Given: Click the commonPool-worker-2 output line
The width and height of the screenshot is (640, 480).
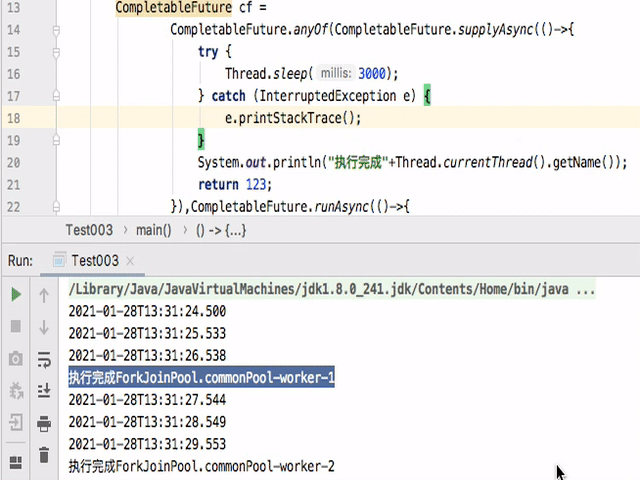Looking at the screenshot, I should tap(202, 466).
